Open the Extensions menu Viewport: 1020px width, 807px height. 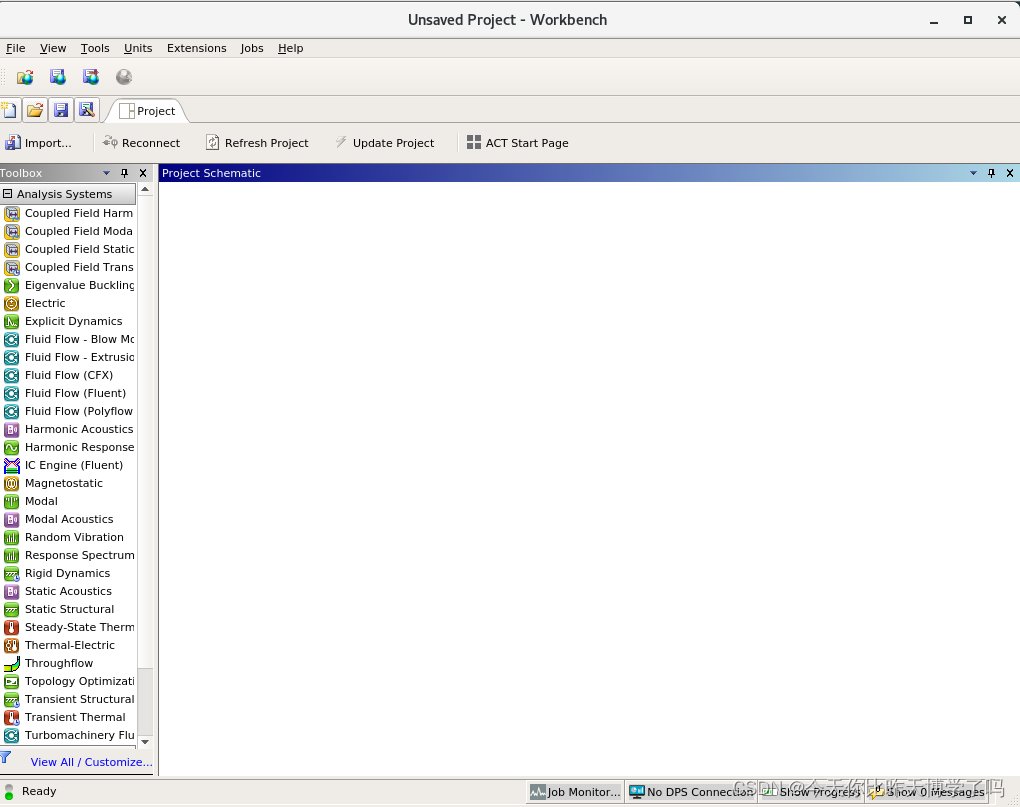pyautogui.click(x=196, y=48)
